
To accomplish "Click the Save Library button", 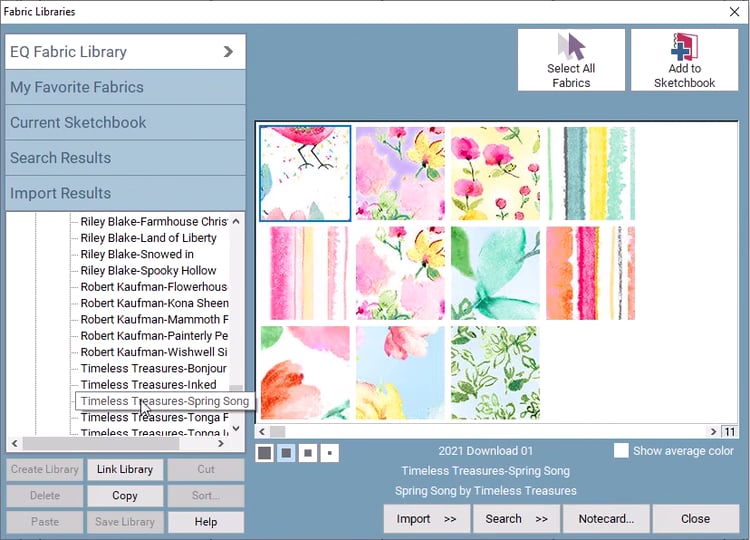I will pyautogui.click(x=125, y=522).
